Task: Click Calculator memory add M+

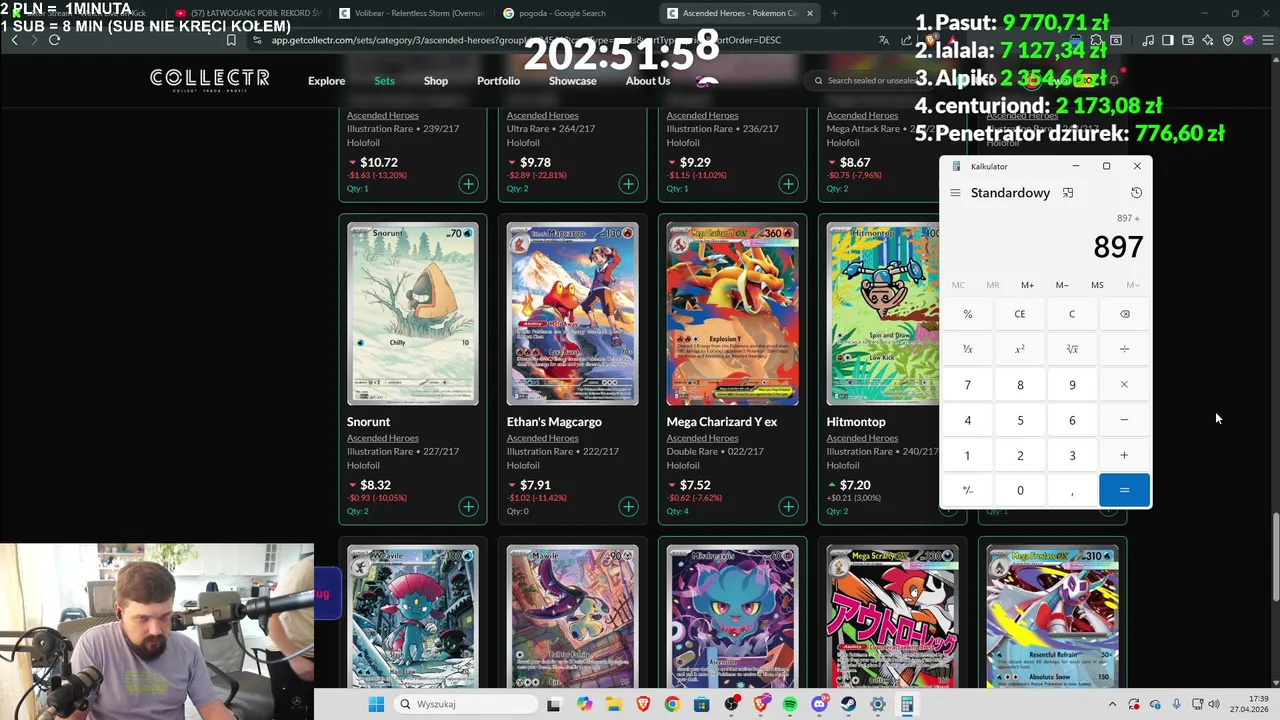Action: click(1027, 285)
